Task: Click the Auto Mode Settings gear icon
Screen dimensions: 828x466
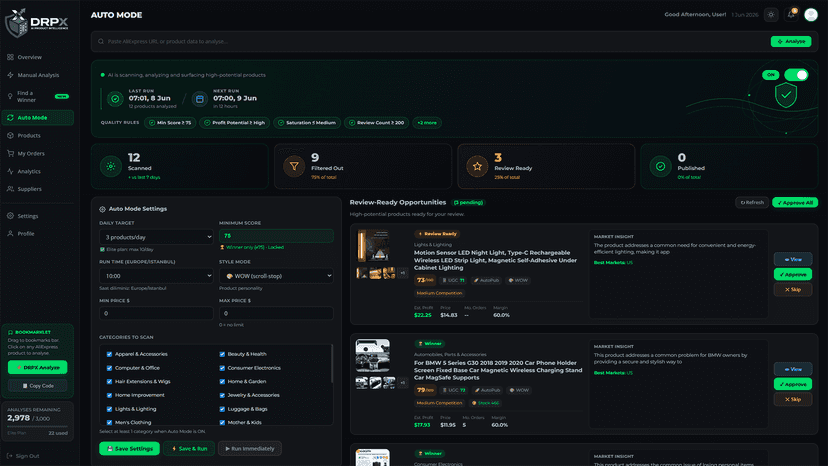Action: pos(102,209)
